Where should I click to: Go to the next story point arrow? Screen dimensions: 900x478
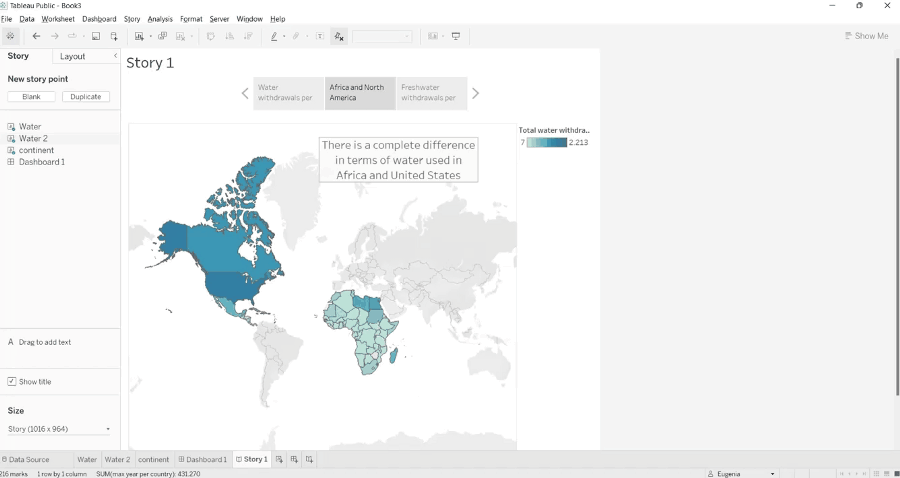(475, 93)
